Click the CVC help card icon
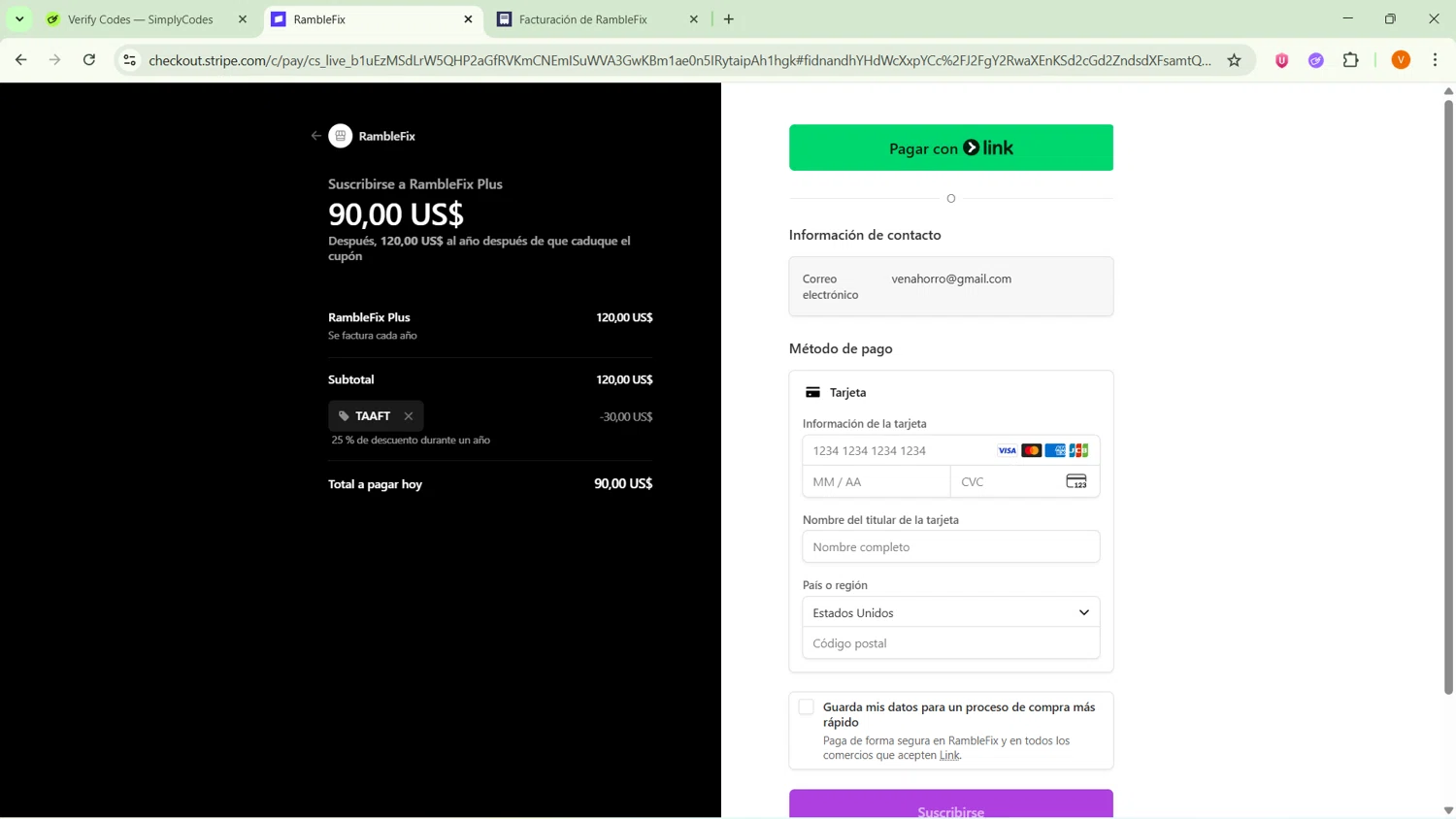 [1076, 481]
